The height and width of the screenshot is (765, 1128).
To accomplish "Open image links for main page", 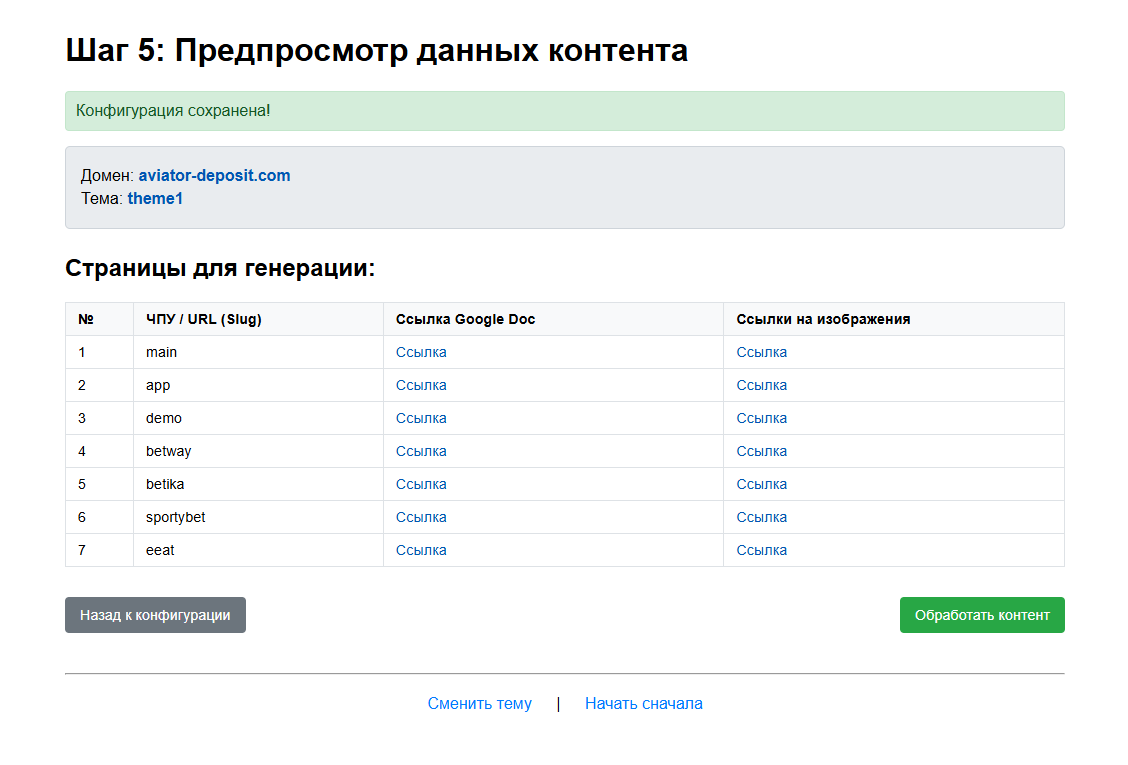I will [761, 352].
